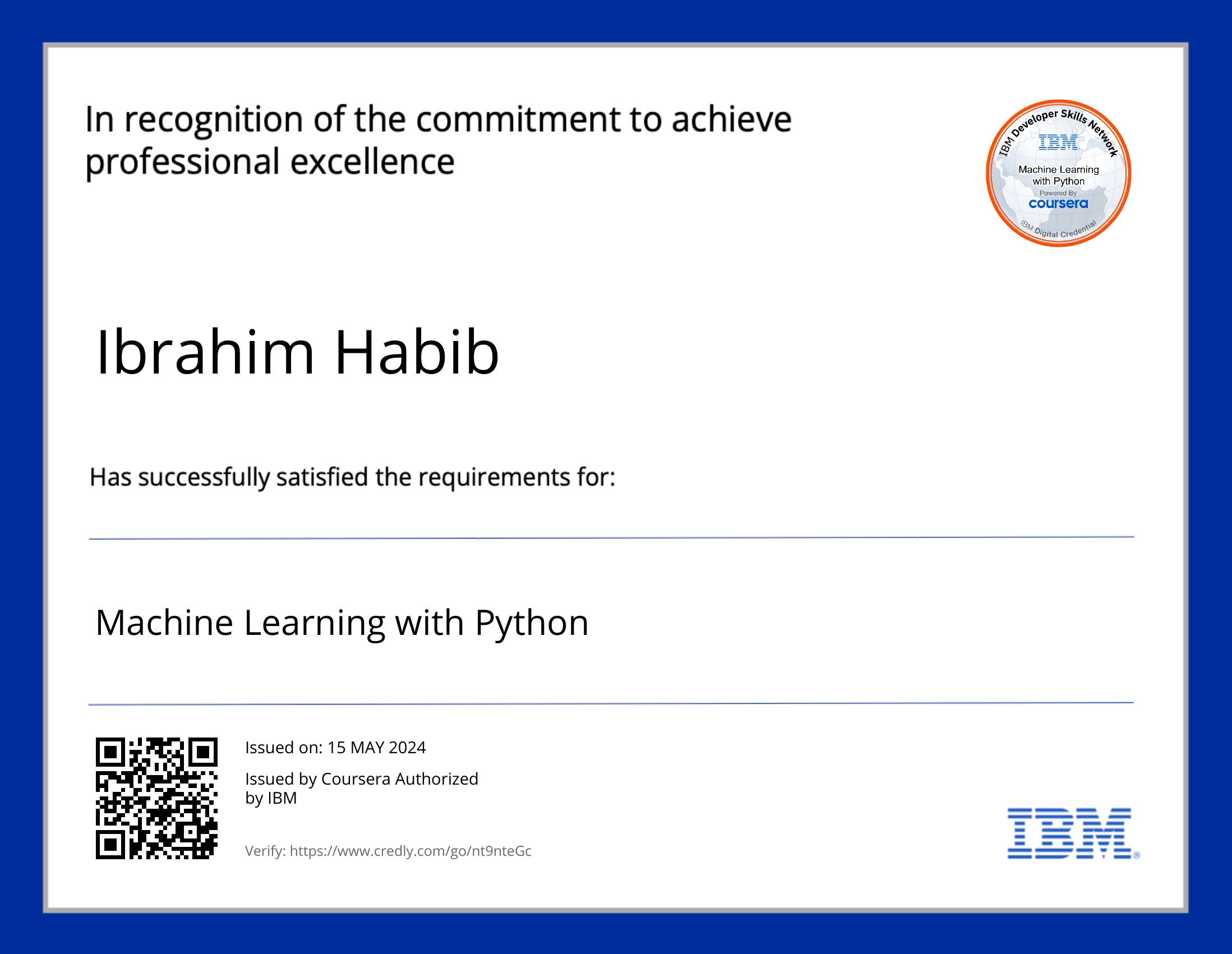Image resolution: width=1232 pixels, height=954 pixels.
Task: Click the QR code image
Action: pos(156,798)
